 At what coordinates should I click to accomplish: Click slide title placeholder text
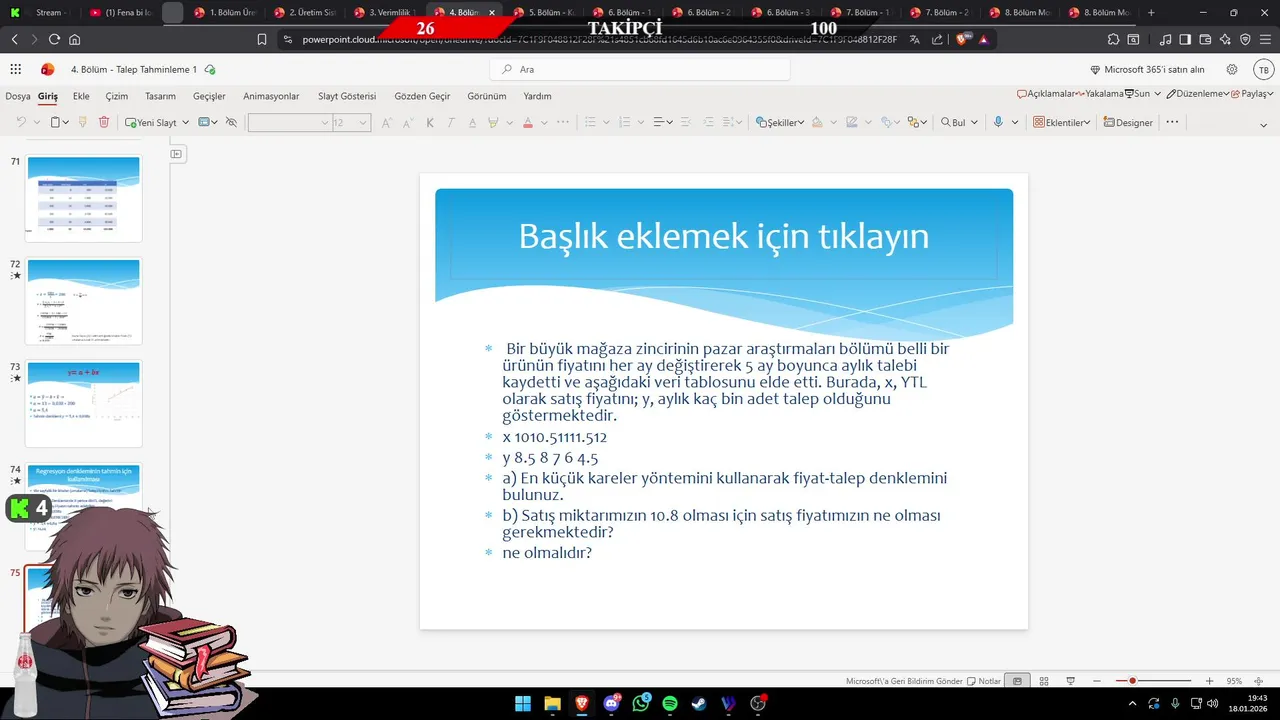click(x=724, y=237)
